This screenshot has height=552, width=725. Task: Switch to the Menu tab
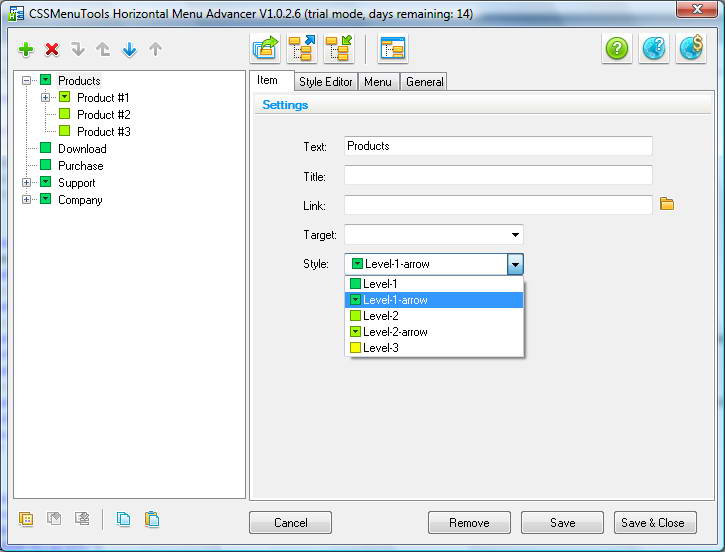(378, 82)
